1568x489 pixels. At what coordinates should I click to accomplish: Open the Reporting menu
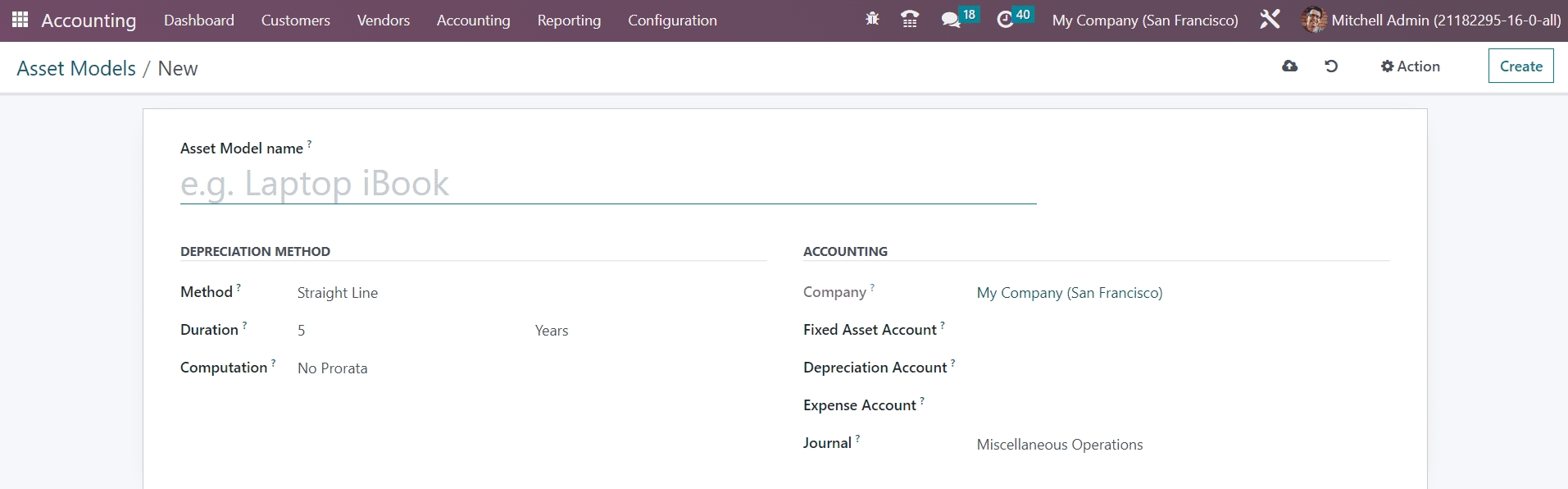tap(569, 21)
